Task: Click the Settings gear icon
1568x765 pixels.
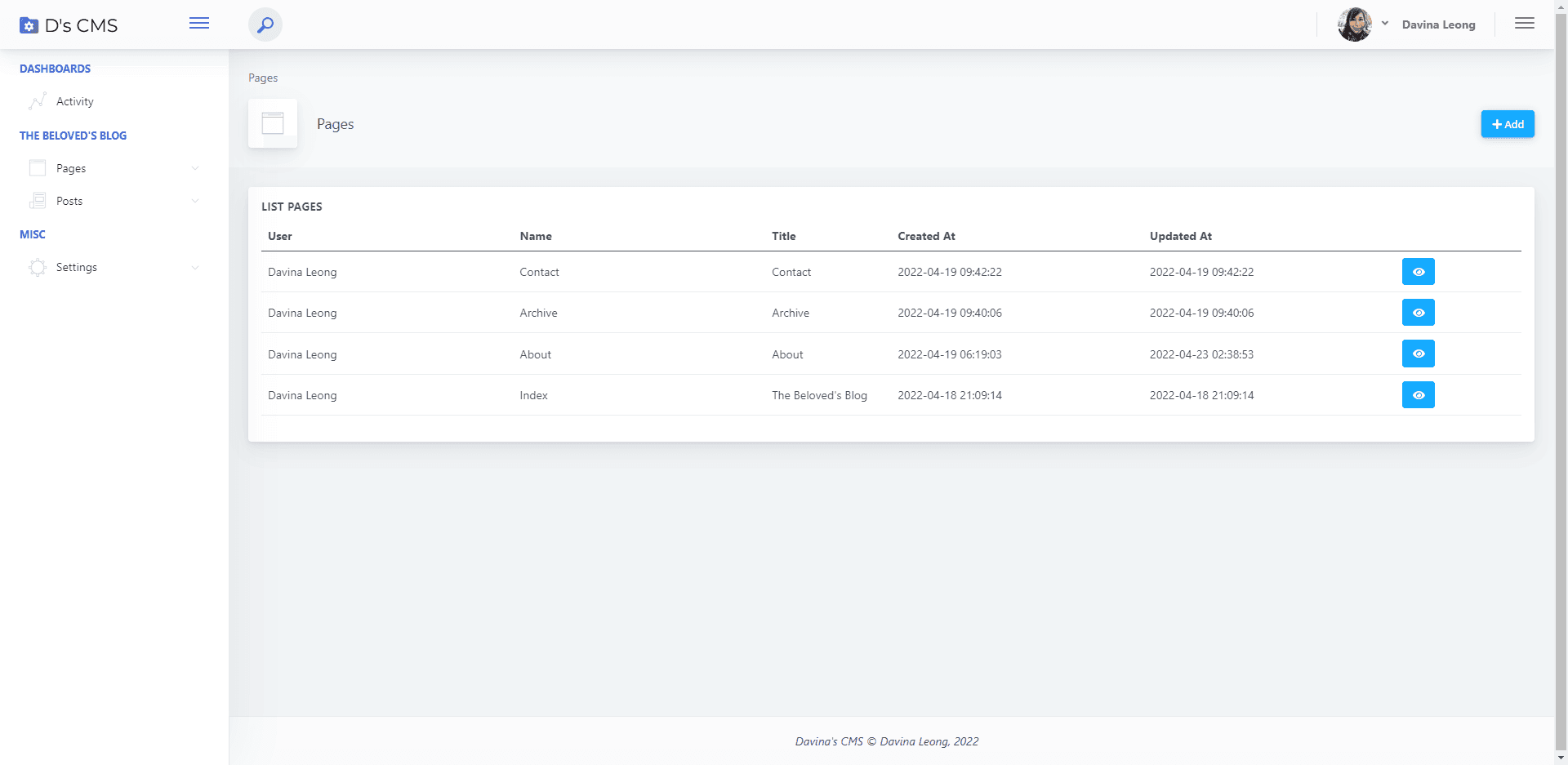Action: click(38, 268)
